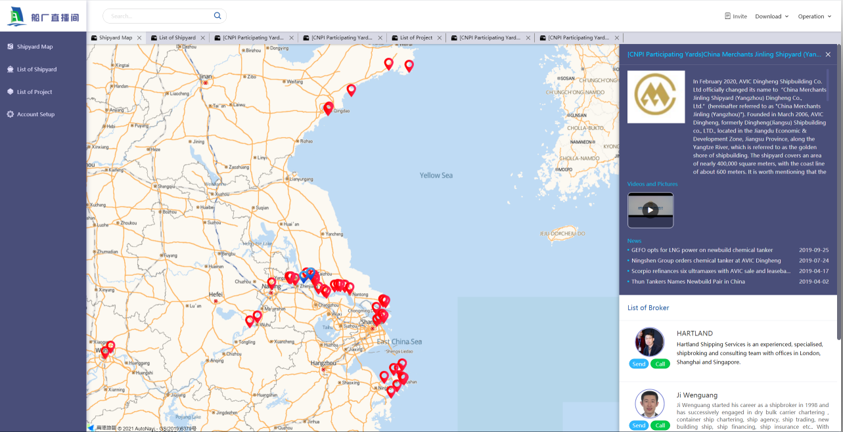The height and width of the screenshot is (432, 843).
Task: Call broker Ji Wenguang
Action: tap(660, 426)
